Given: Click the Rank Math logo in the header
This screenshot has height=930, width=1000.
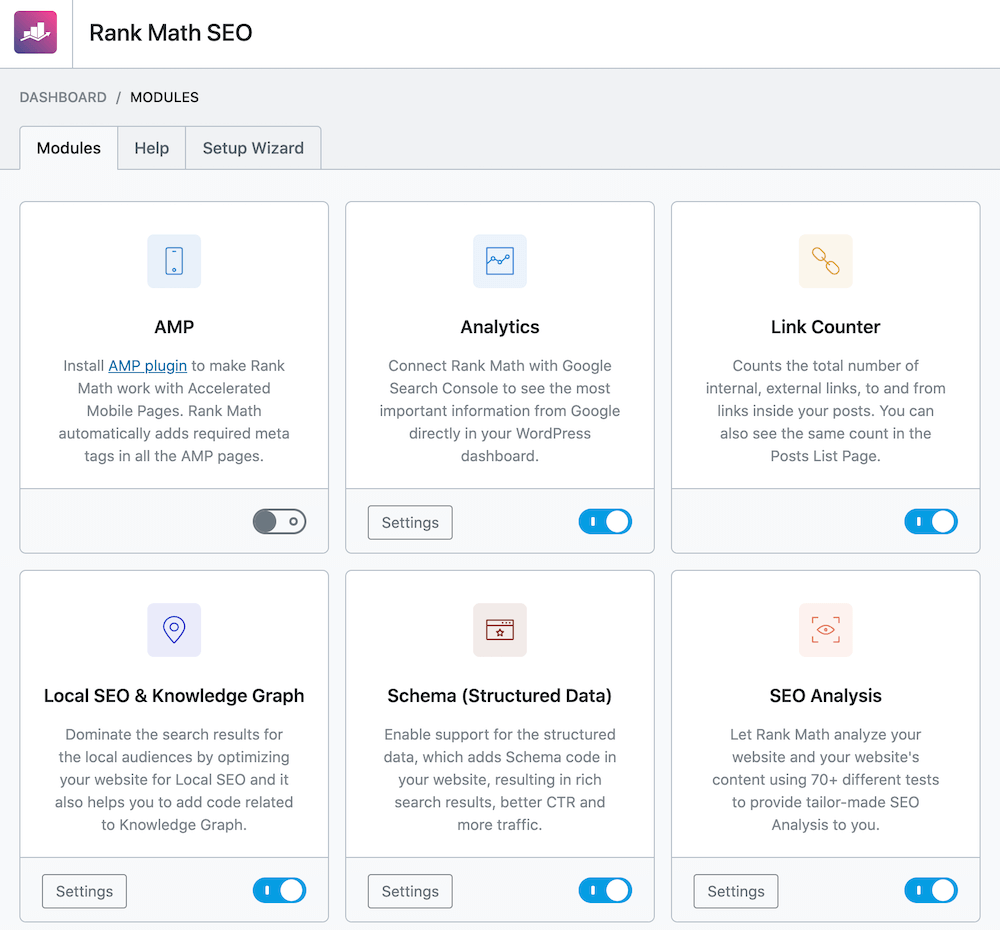Looking at the screenshot, I should pos(35,32).
